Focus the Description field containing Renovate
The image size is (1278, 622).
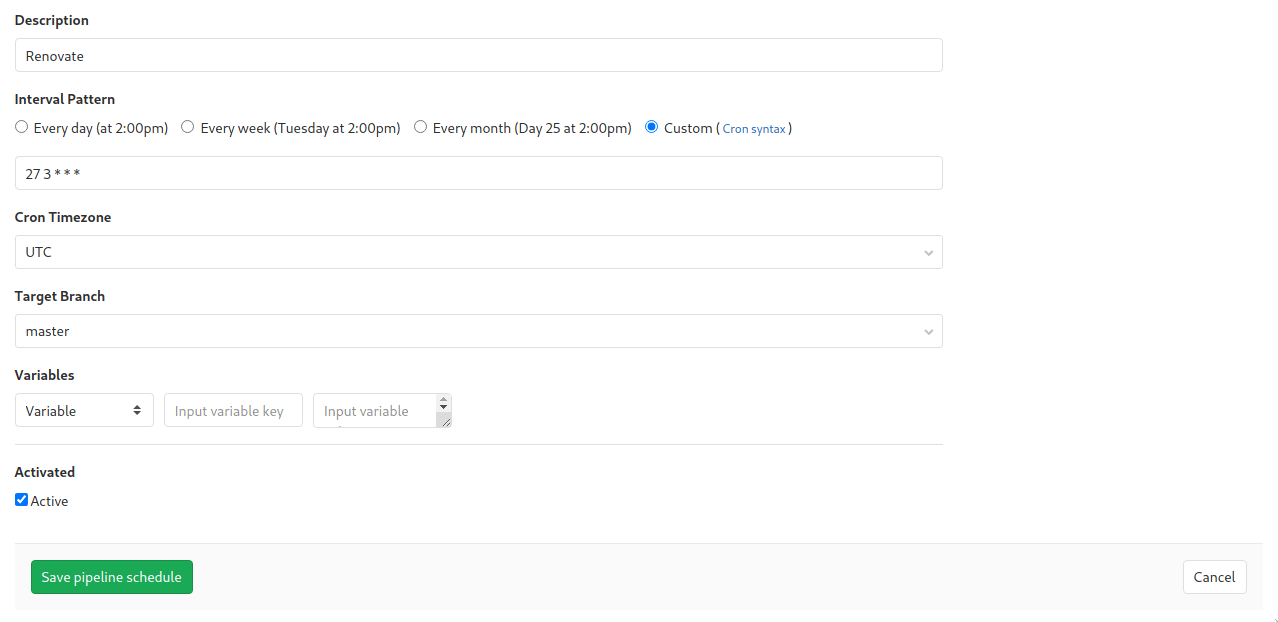coord(478,56)
